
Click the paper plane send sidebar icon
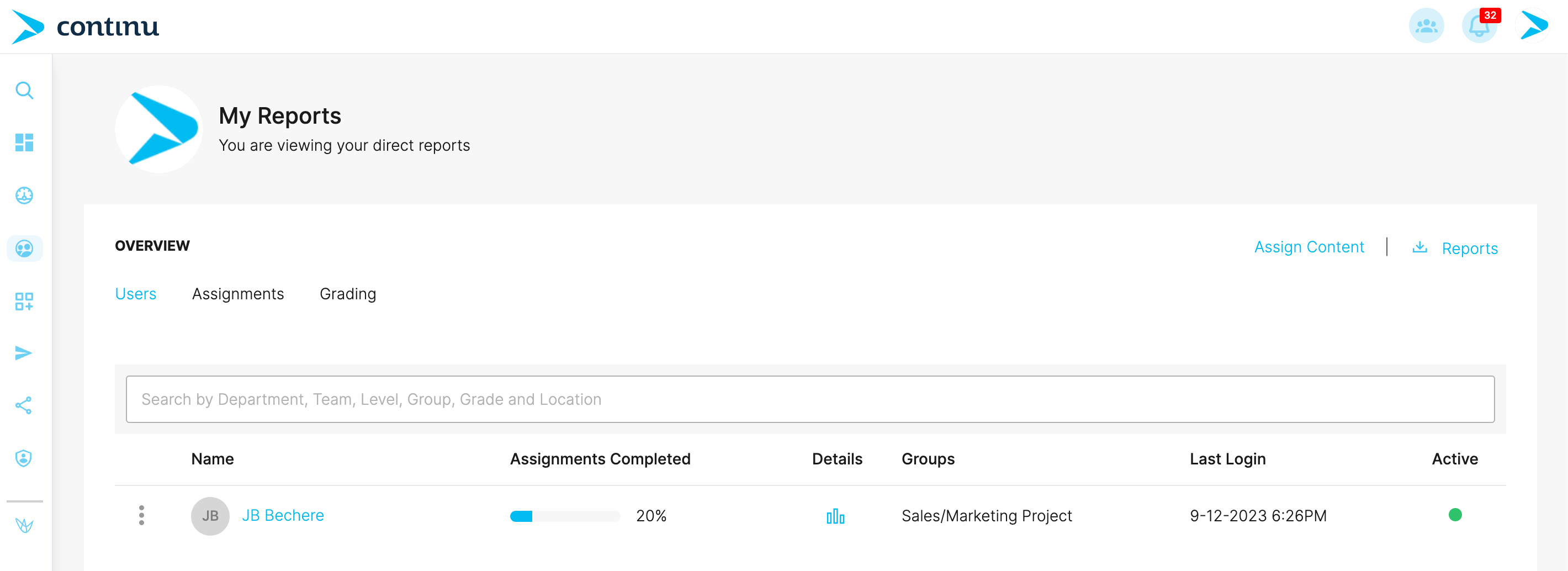[x=24, y=353]
